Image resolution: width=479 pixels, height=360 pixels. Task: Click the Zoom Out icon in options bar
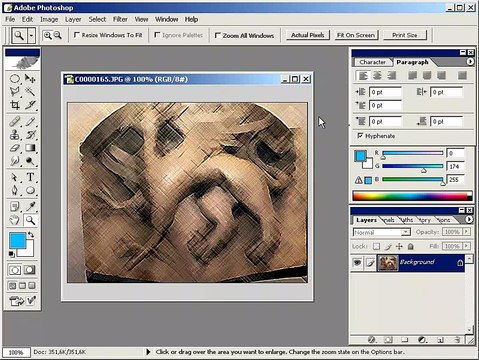[58, 35]
